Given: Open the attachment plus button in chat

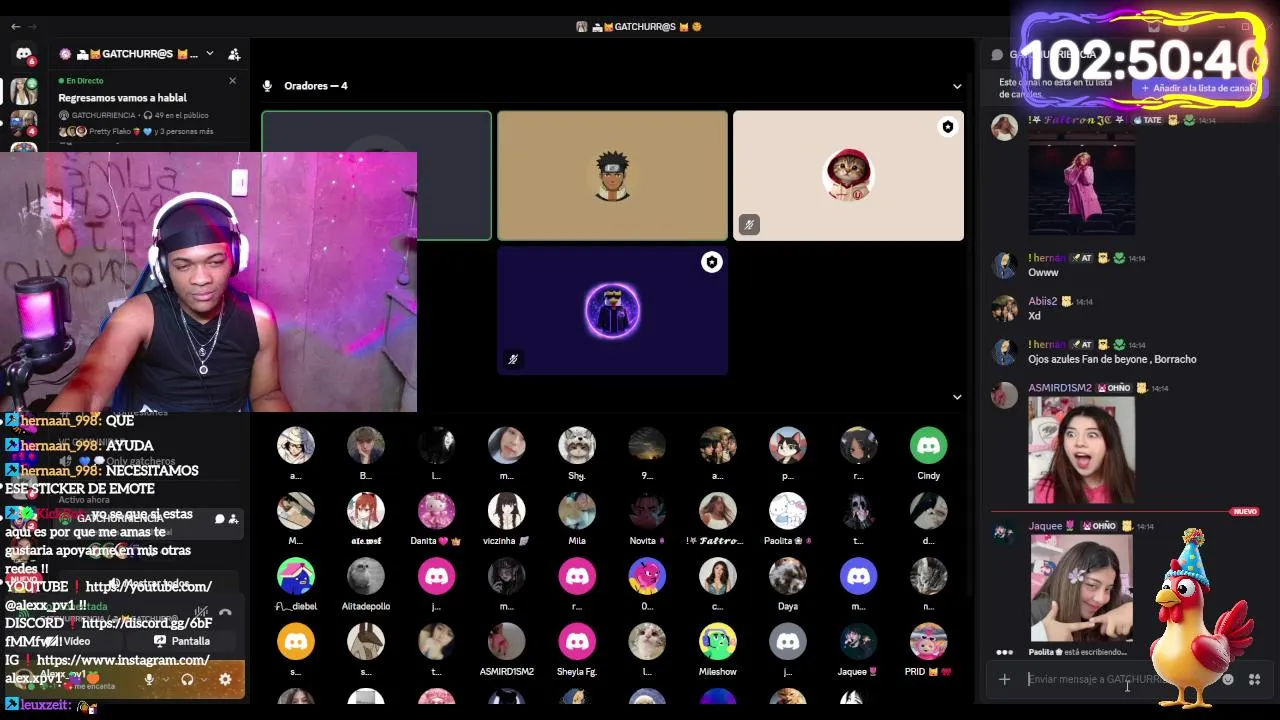Looking at the screenshot, I should pos(1004,680).
